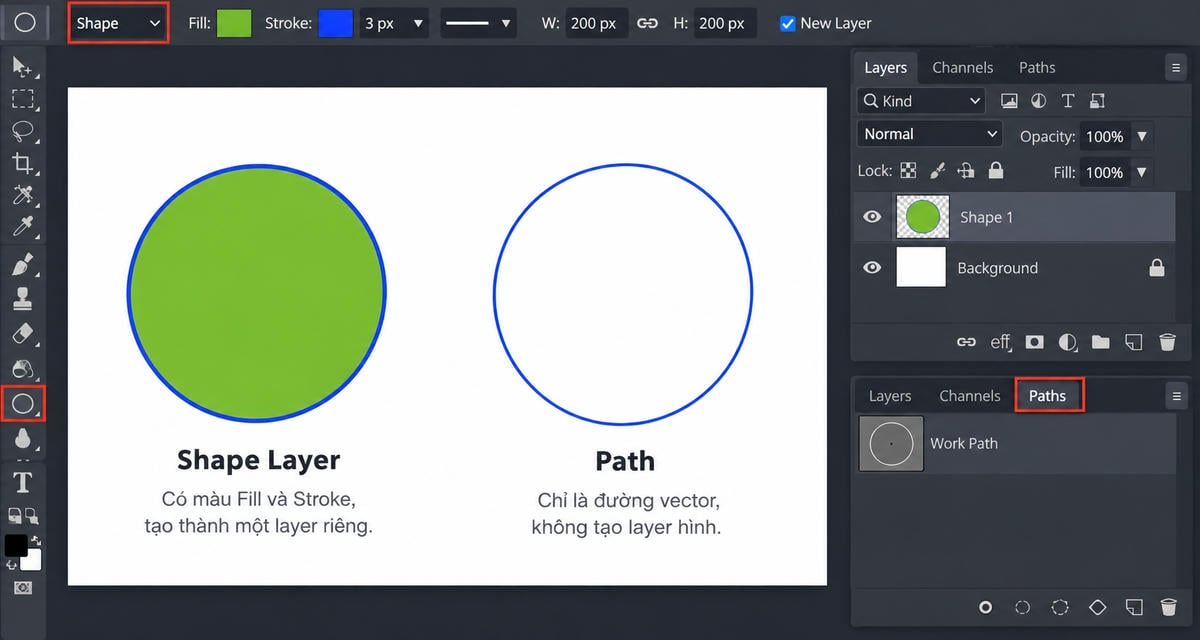Open the stroke line style dropdown

[479, 23]
